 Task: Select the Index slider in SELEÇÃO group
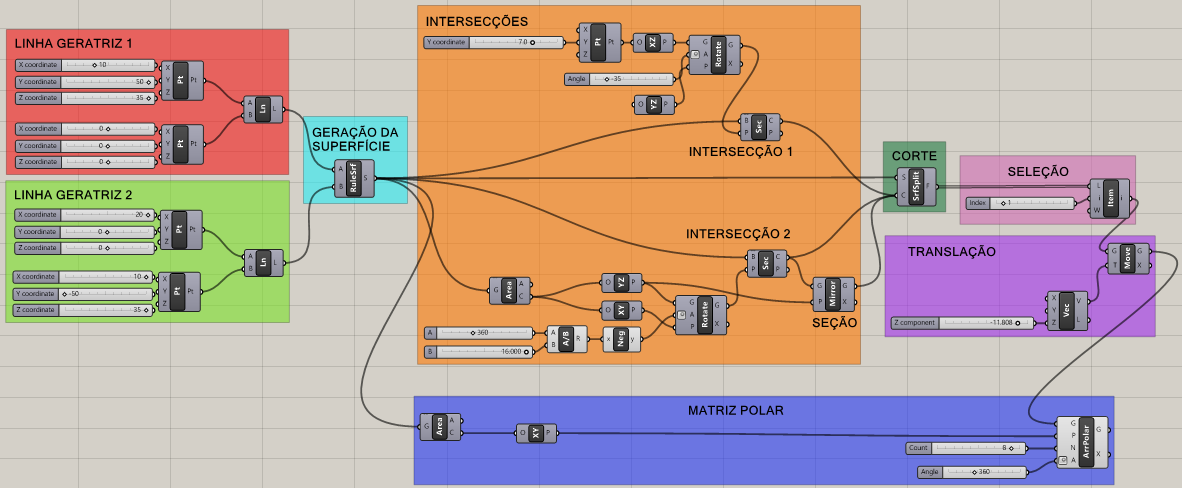point(1018,203)
